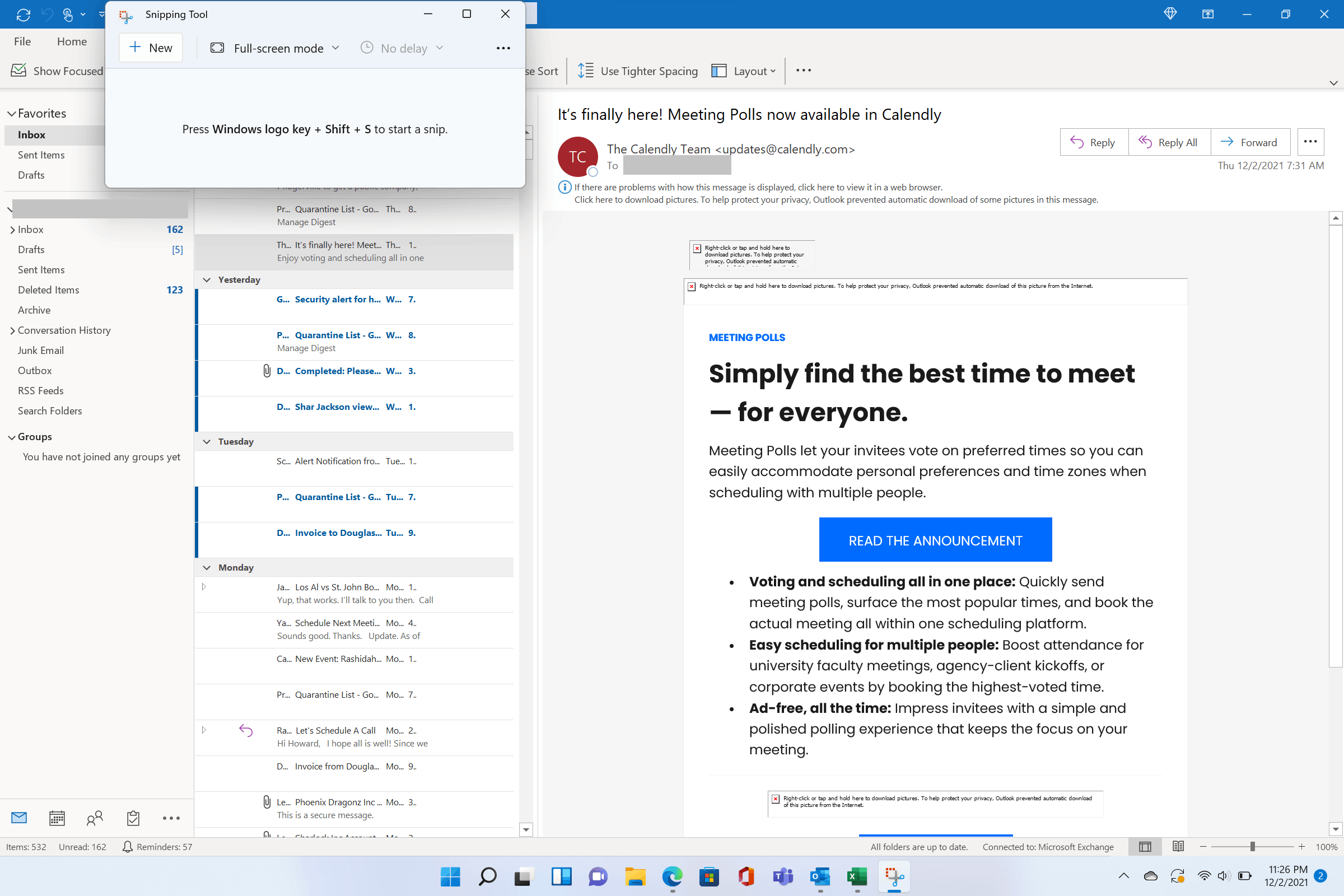Open Invoice to Douglas email from Tuesday
This screenshot has width=1344, height=896.
click(x=354, y=539)
